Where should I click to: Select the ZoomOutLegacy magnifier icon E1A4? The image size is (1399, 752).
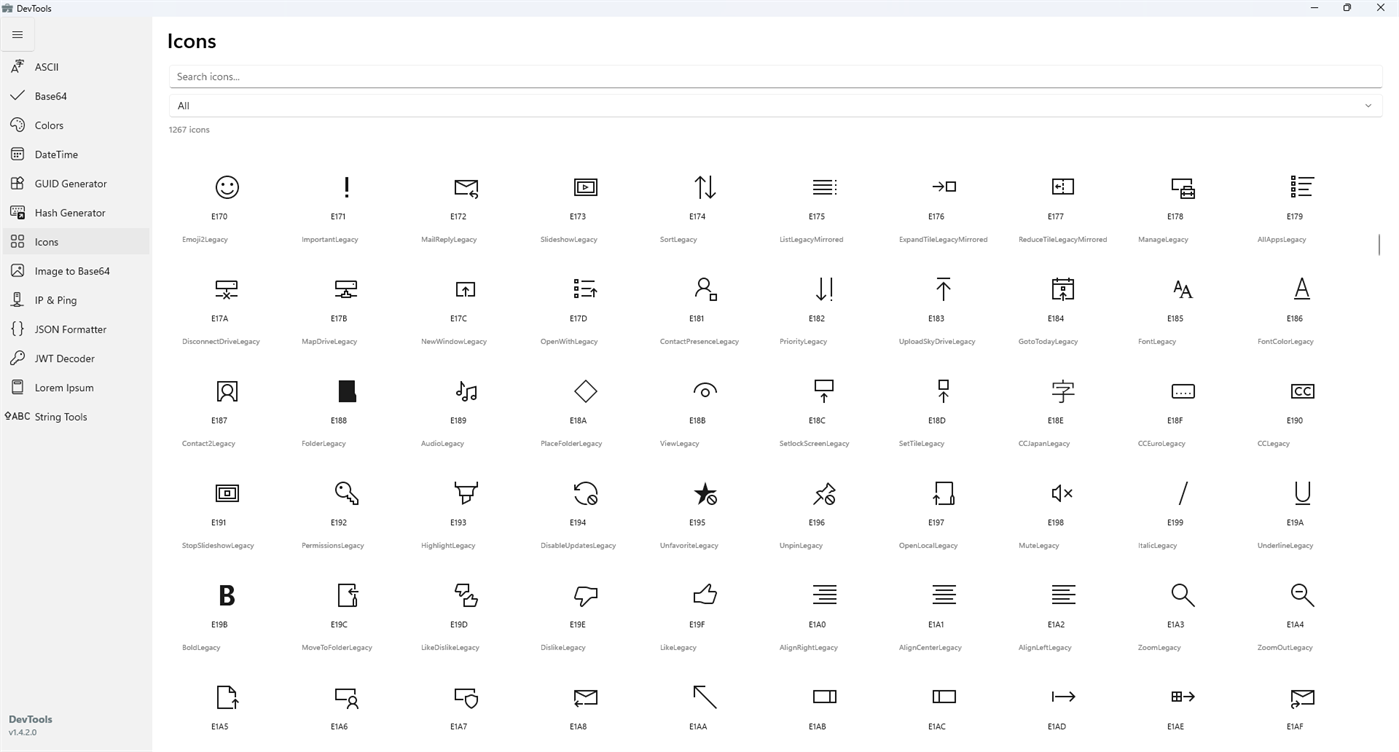(x=1302, y=595)
